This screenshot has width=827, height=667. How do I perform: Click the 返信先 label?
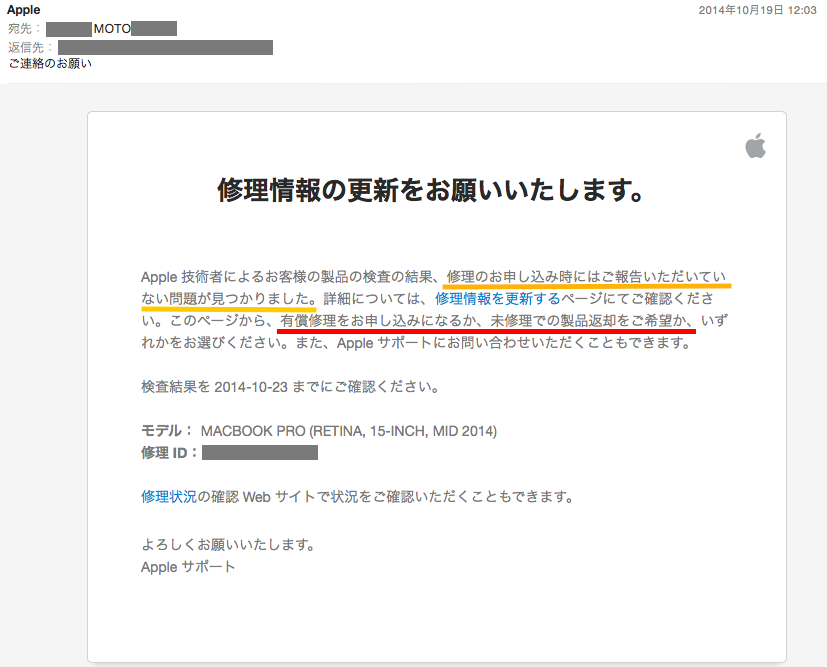[30, 47]
